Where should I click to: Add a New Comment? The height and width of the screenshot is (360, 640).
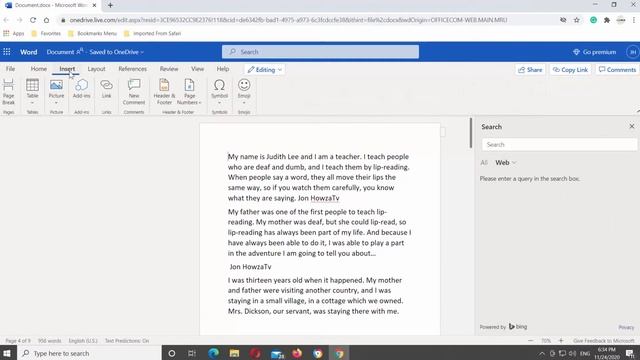click(134, 92)
